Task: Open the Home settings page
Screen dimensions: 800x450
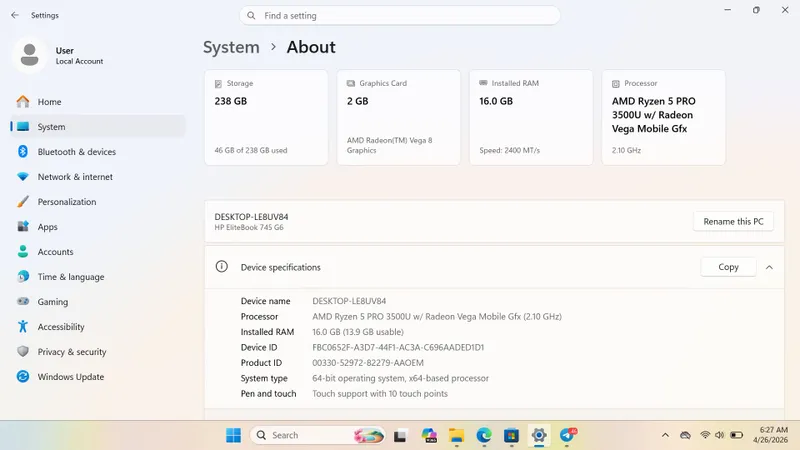Action: click(x=98, y=102)
